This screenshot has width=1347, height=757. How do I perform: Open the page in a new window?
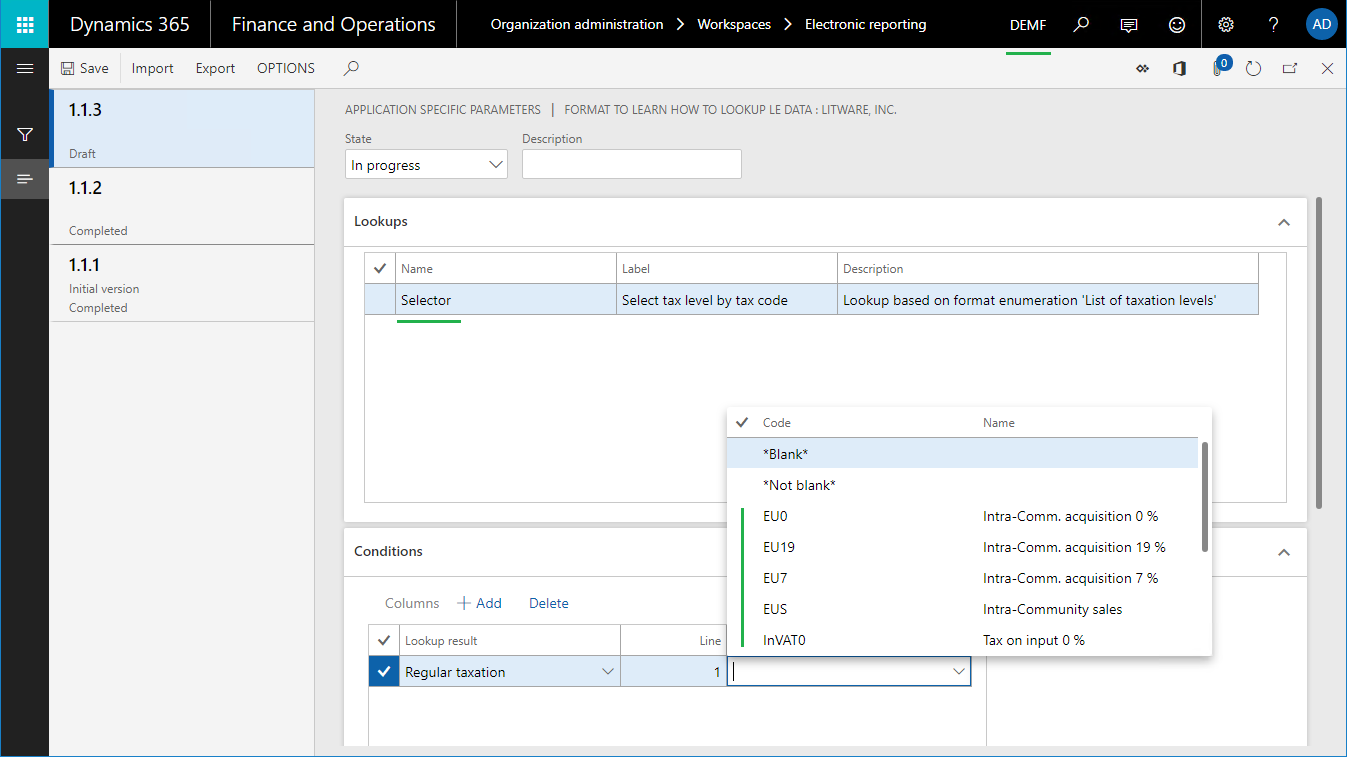click(x=1290, y=68)
